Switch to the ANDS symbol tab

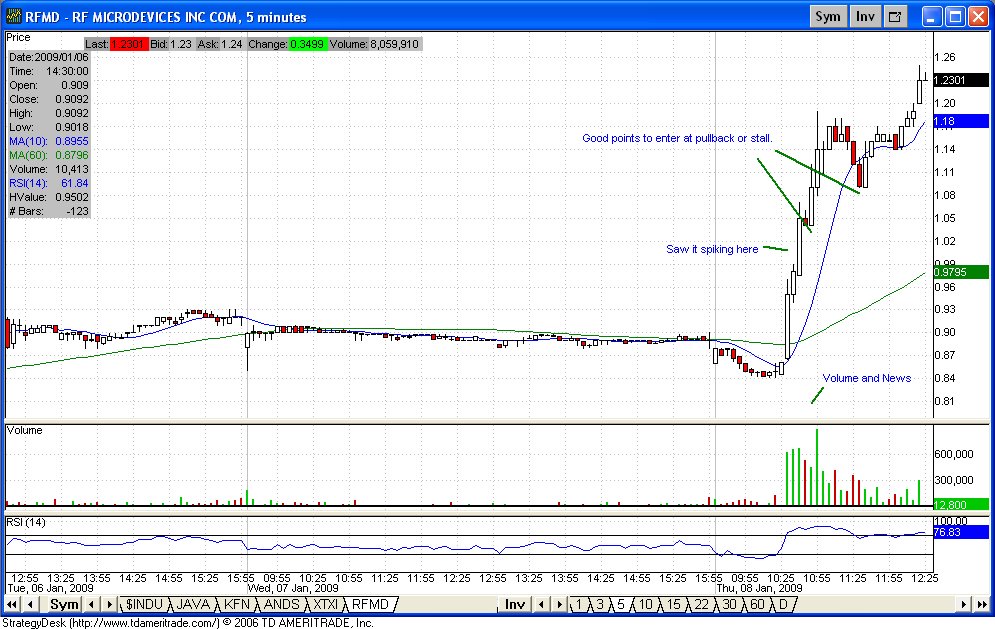click(x=281, y=604)
